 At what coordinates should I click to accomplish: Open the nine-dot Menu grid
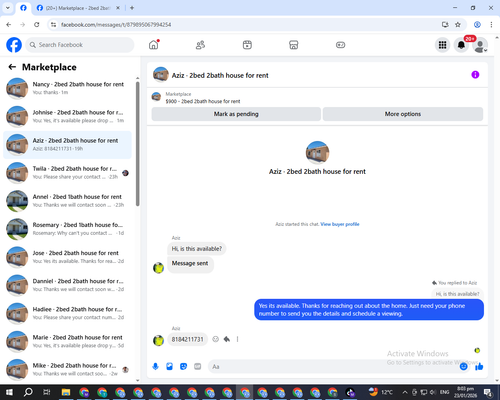click(x=442, y=45)
